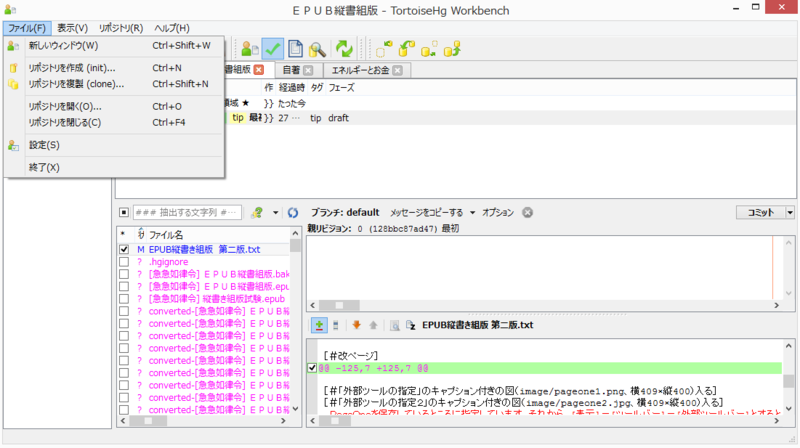The image size is (800, 448).
Task: Click the icon left of the diff filename
Action: click(411, 325)
